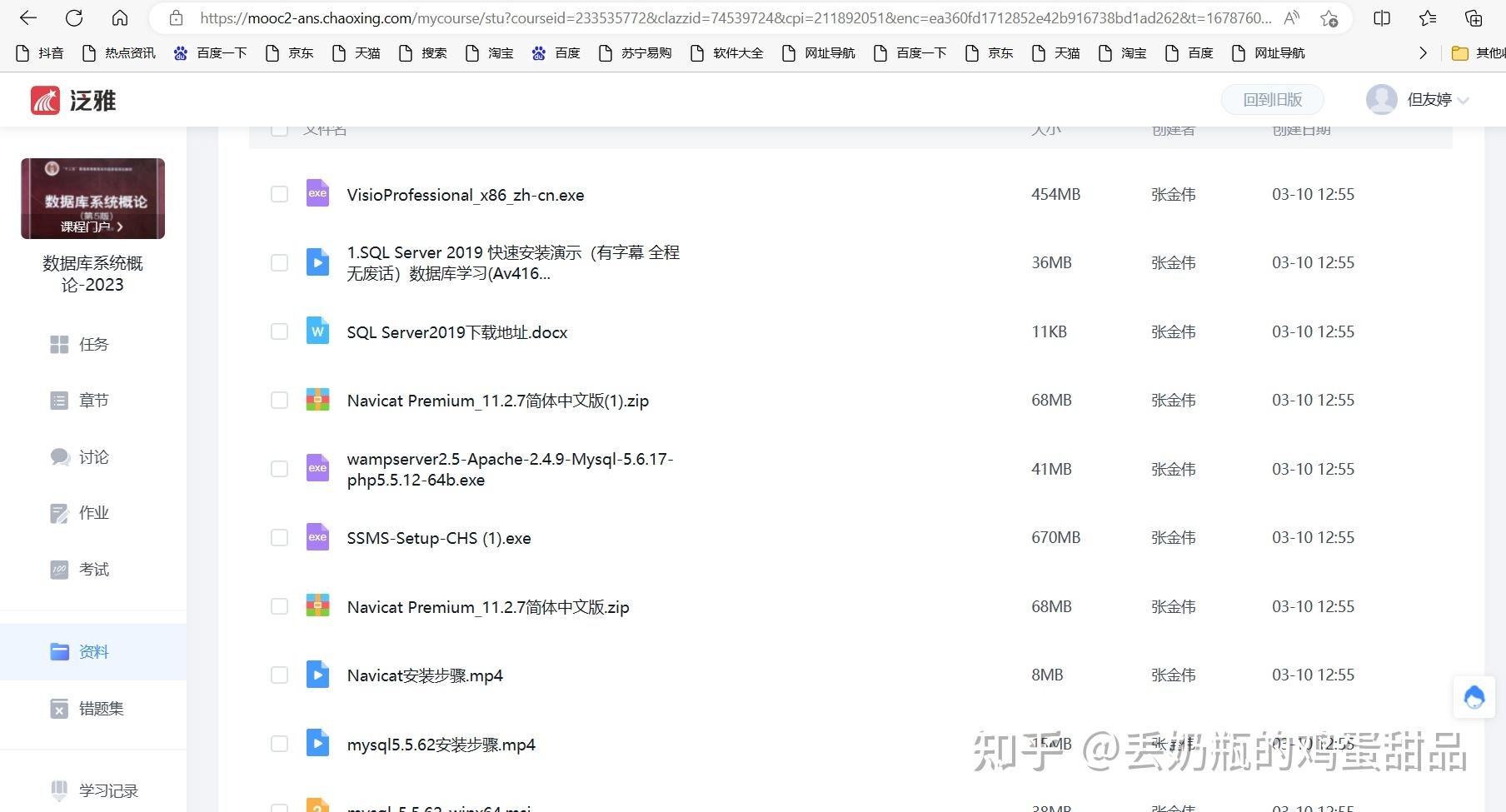The width and height of the screenshot is (1506, 812).
Task: Open the 讨论 sidebar menu
Action: [x=93, y=457]
